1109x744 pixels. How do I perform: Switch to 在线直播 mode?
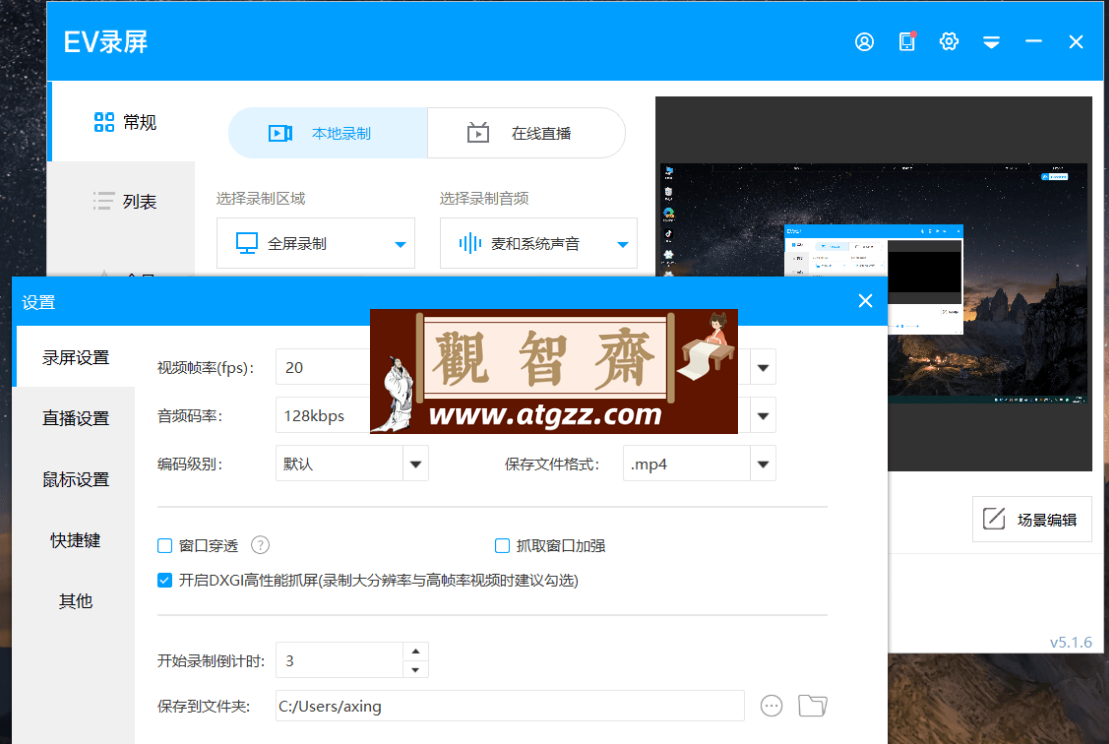(526, 133)
